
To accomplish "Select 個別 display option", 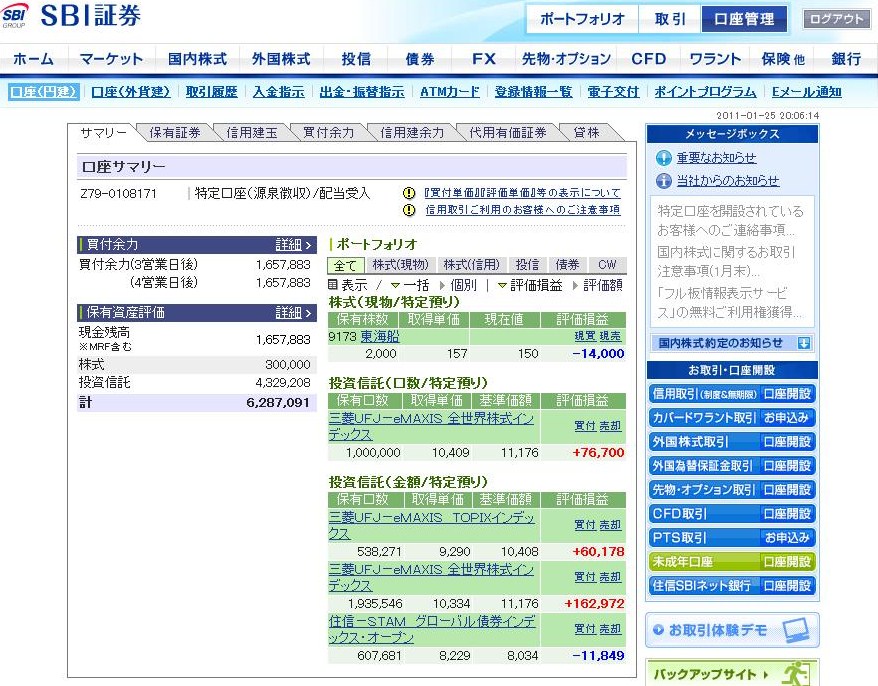I will click(459, 285).
